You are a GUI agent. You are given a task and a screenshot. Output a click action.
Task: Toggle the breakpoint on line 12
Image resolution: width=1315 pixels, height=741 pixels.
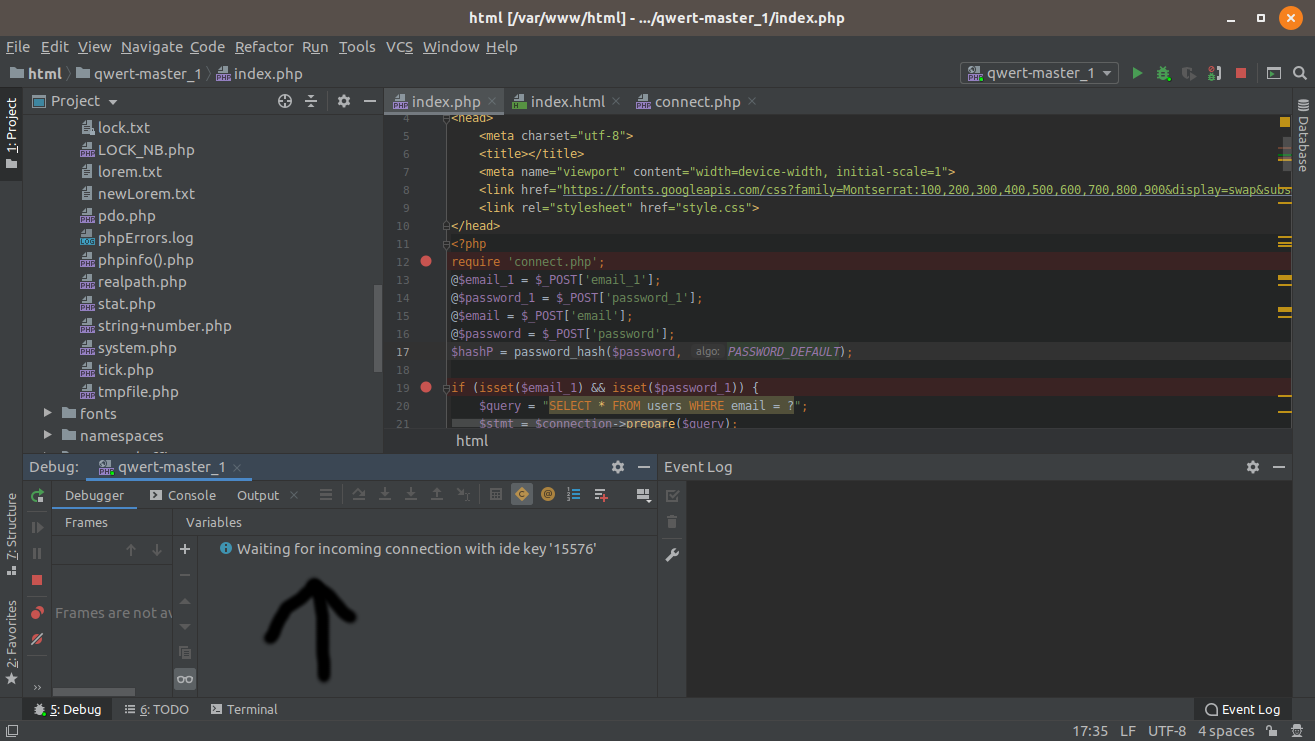[426, 261]
